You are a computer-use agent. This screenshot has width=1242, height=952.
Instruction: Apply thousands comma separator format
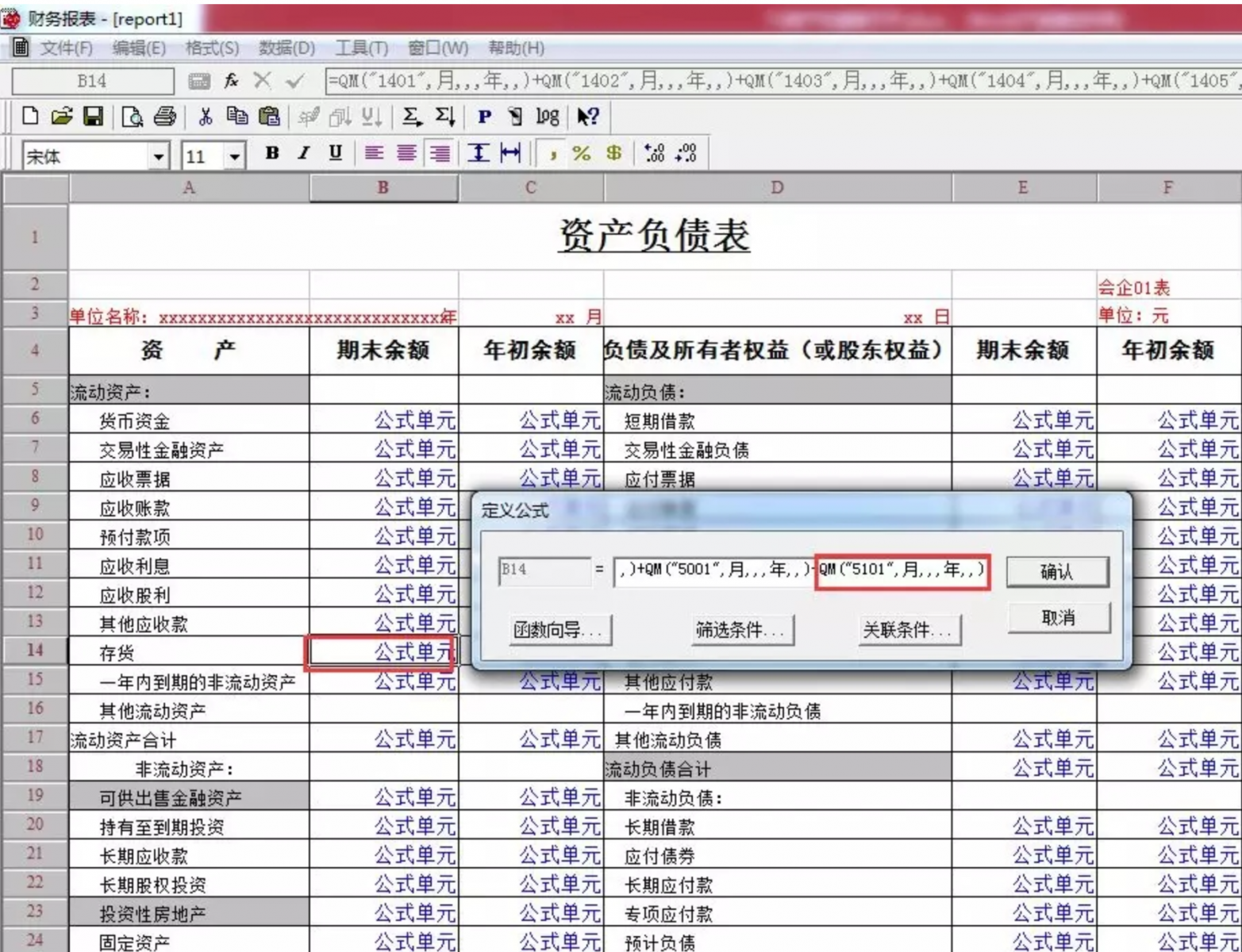click(552, 153)
